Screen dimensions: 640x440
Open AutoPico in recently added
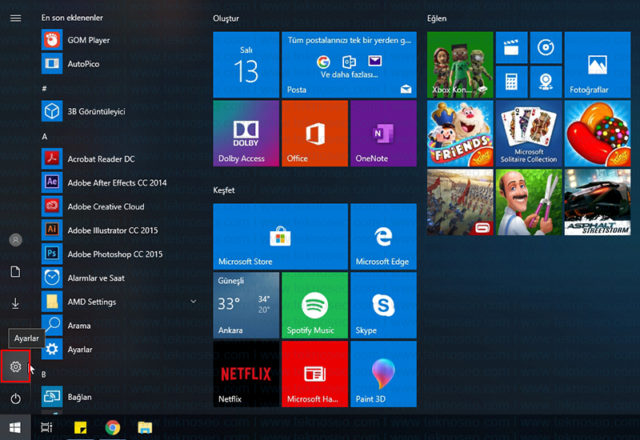pos(118,64)
